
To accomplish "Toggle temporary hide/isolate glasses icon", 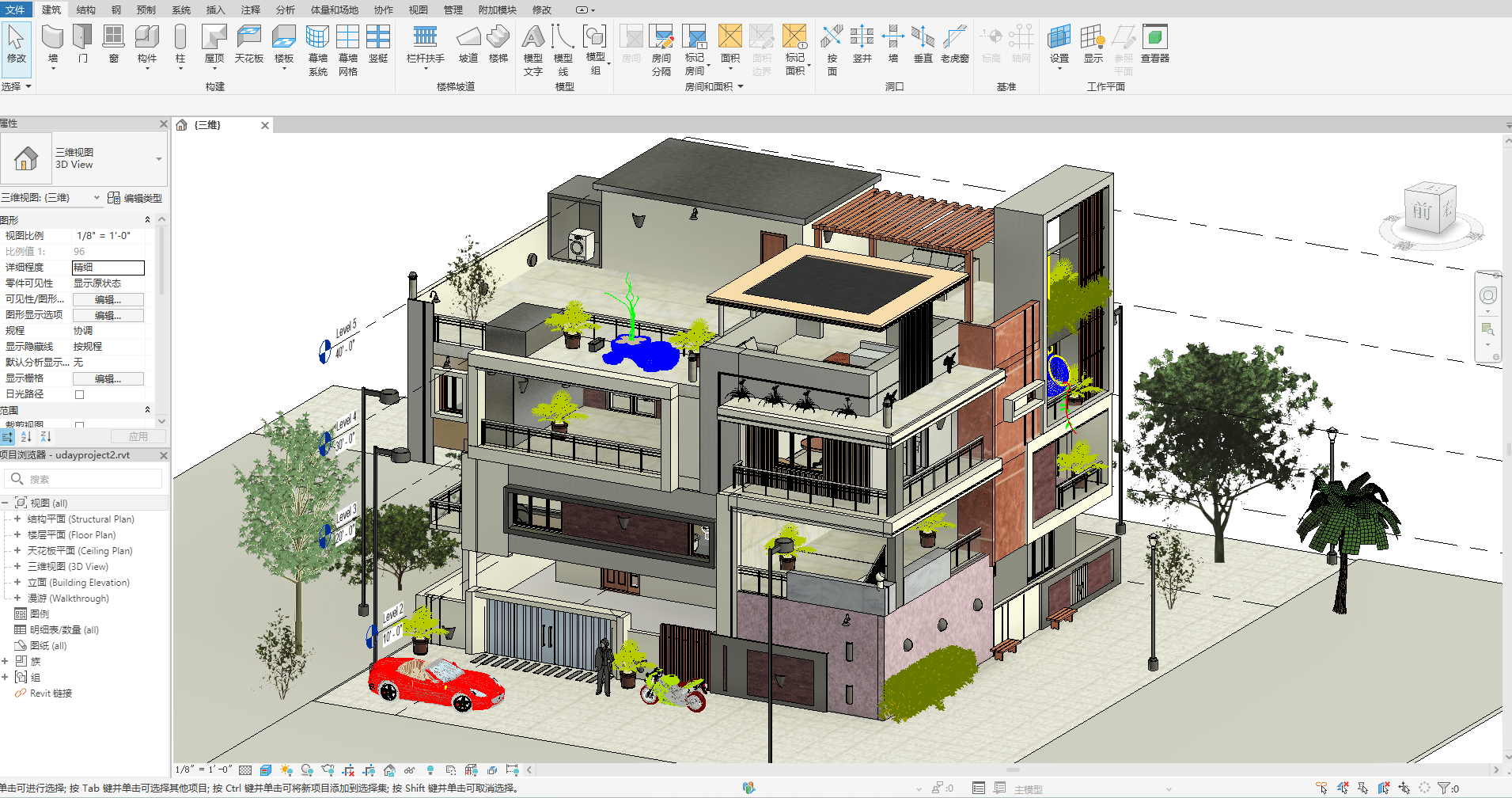I will click(409, 770).
